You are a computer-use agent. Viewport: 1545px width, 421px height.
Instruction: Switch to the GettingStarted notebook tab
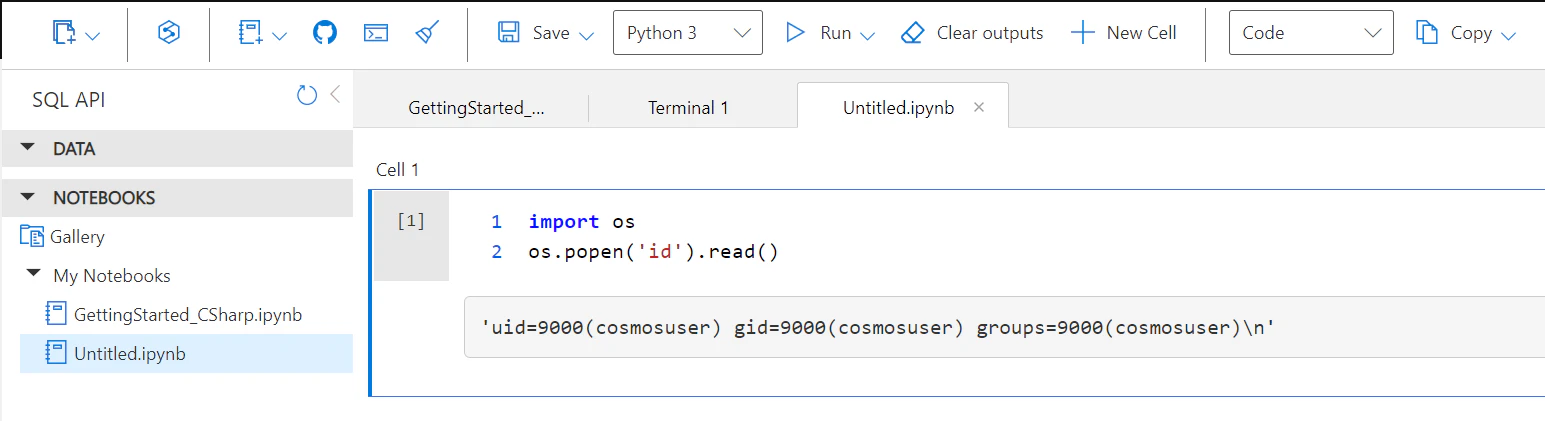[477, 108]
